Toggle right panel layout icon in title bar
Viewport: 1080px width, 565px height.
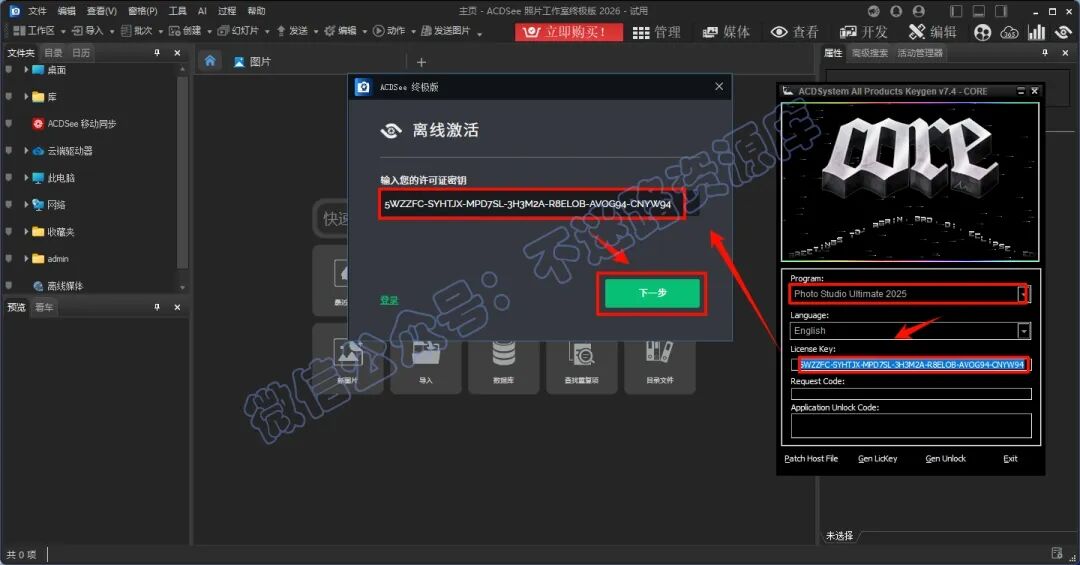pyautogui.click(x=1001, y=11)
